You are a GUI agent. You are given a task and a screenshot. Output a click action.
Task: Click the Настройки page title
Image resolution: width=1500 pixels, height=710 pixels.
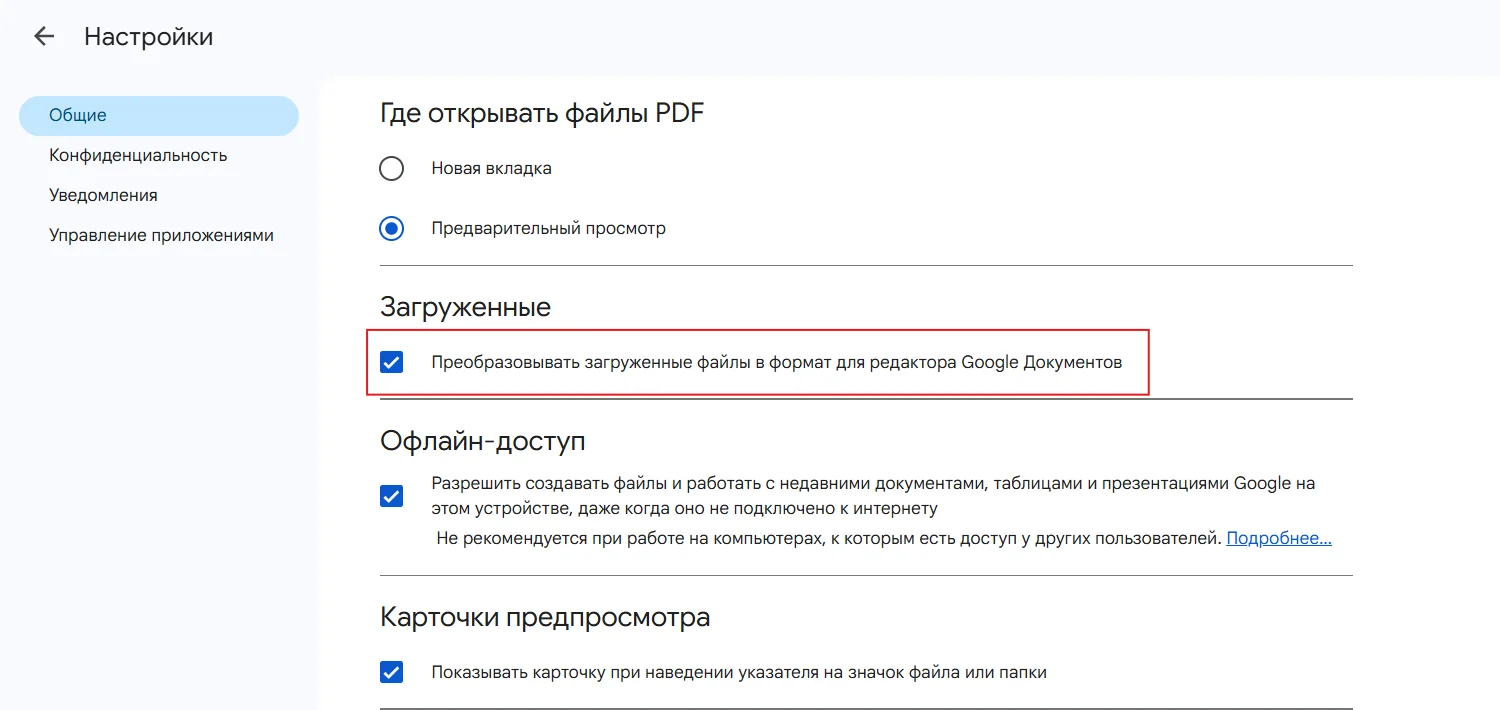(148, 37)
